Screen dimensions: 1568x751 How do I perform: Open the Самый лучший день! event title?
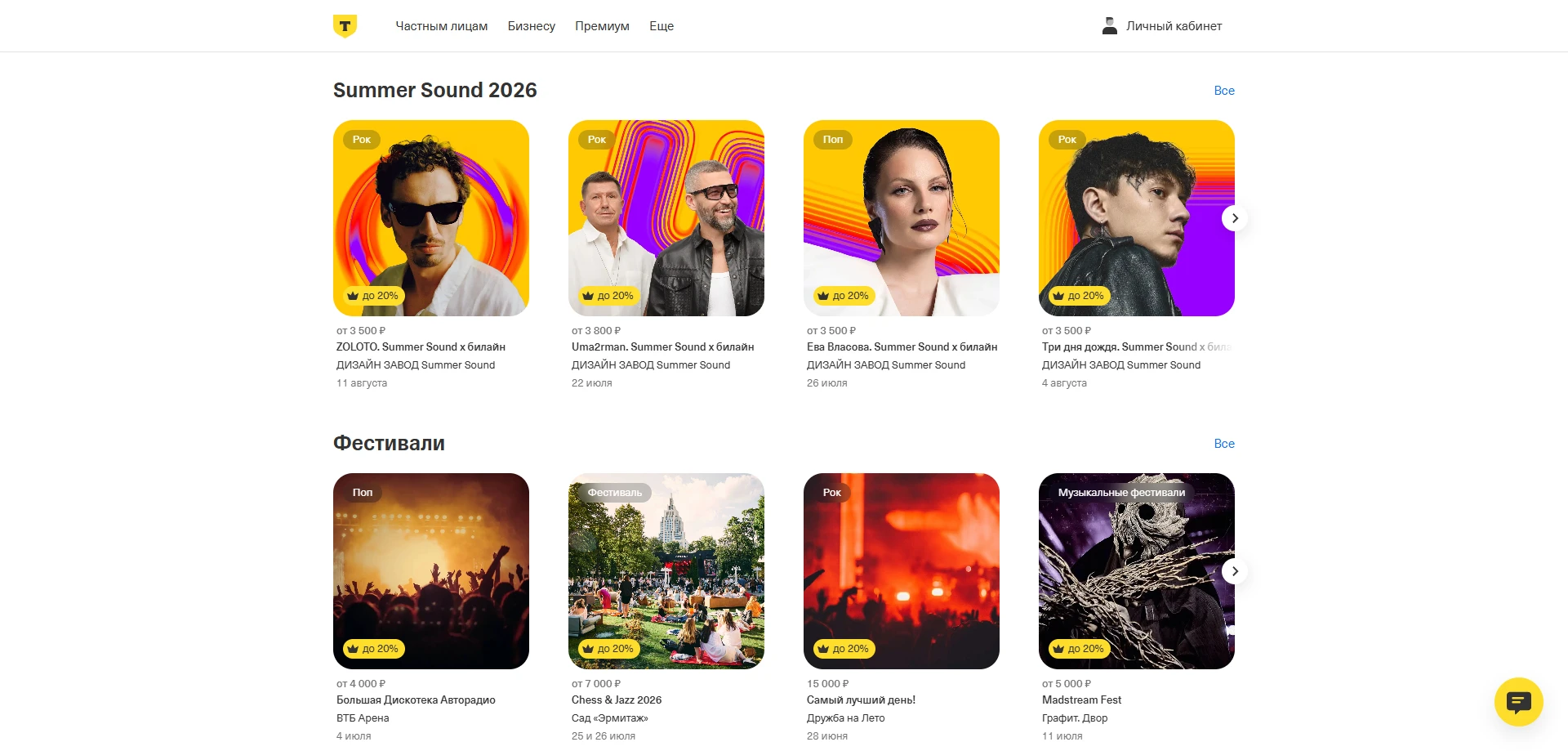(x=861, y=700)
